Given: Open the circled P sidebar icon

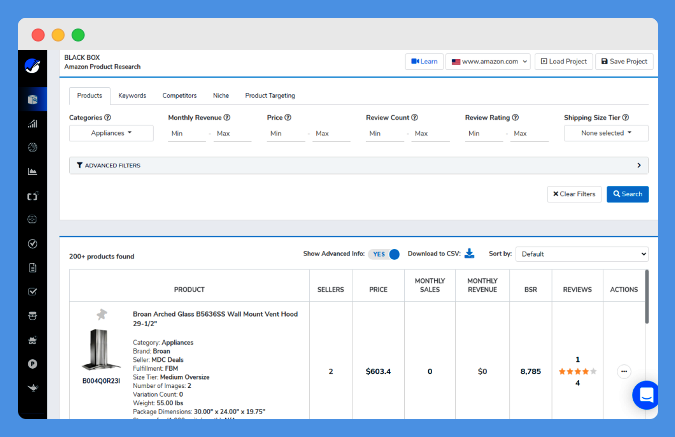Looking at the screenshot, I should coord(32,364).
